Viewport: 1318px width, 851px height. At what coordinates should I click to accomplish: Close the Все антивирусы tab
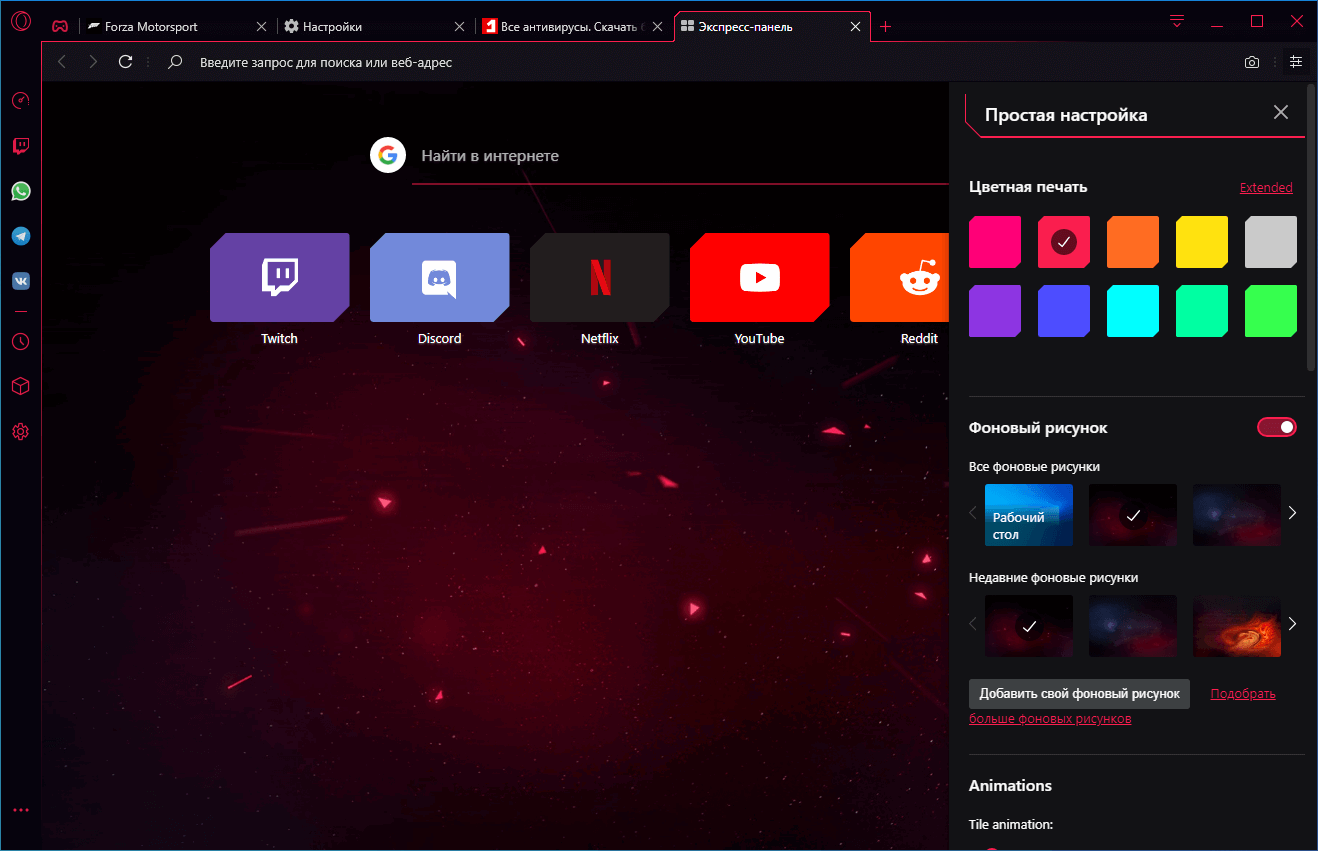657,27
